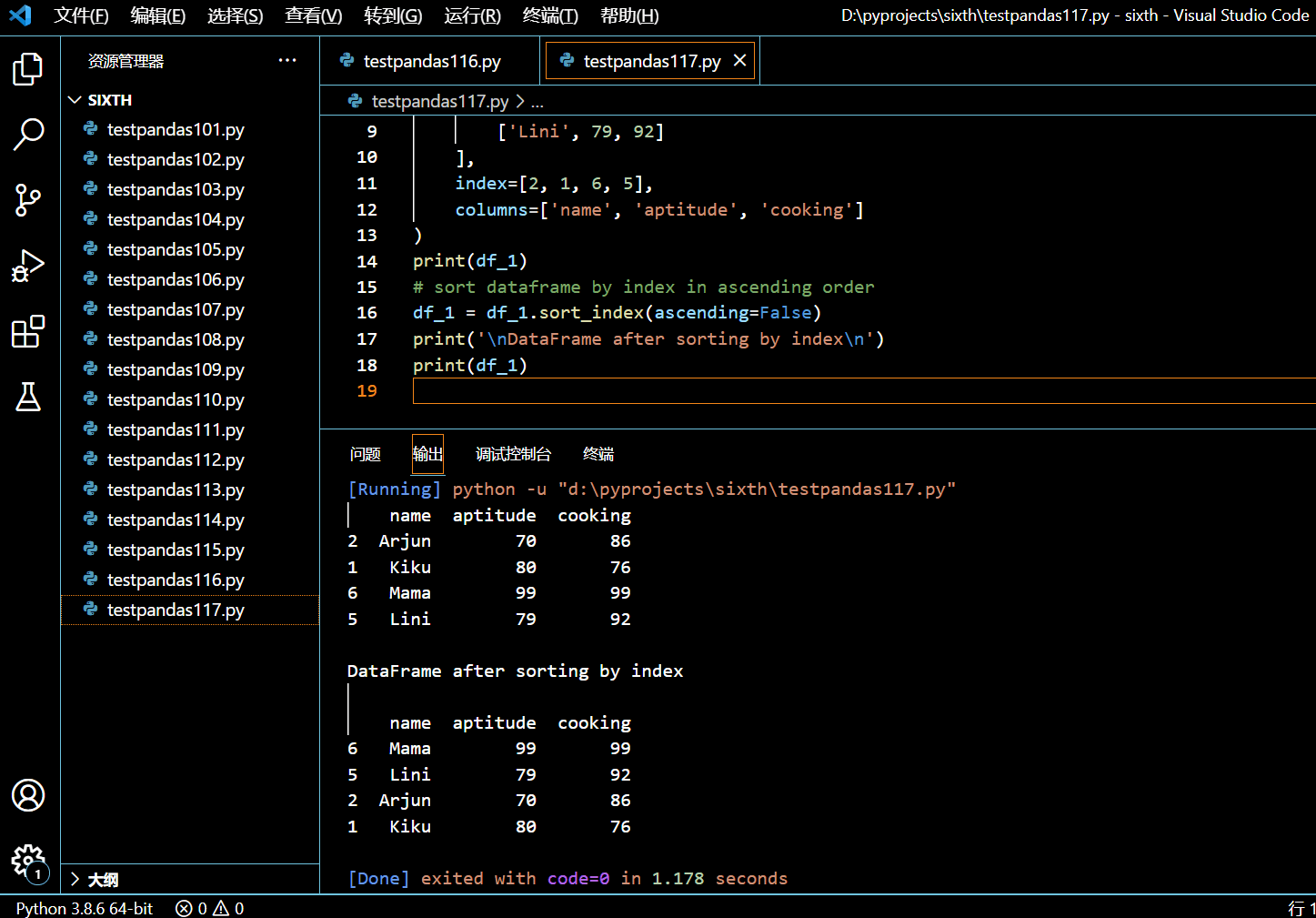Open the 转到(G) menu
Image resolution: width=1316 pixels, height=918 pixels.
click(x=393, y=15)
